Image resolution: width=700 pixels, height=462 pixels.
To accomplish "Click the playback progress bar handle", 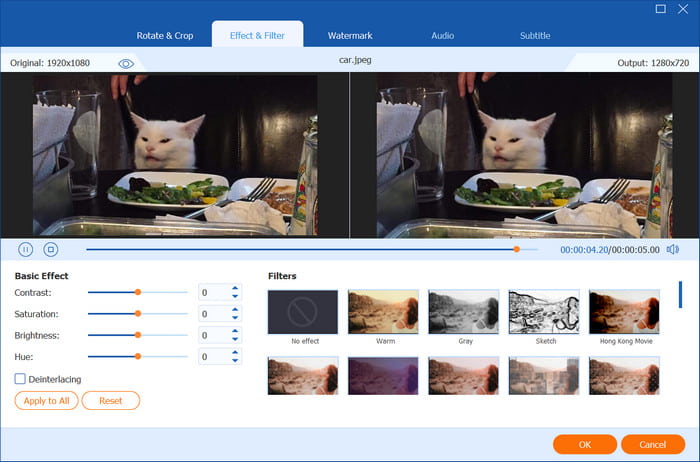I will click(x=517, y=250).
